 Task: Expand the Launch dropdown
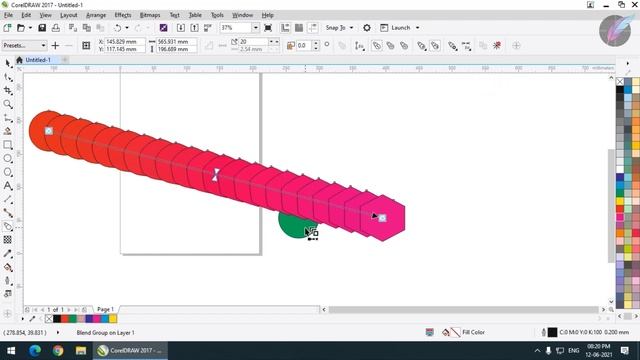click(x=418, y=28)
